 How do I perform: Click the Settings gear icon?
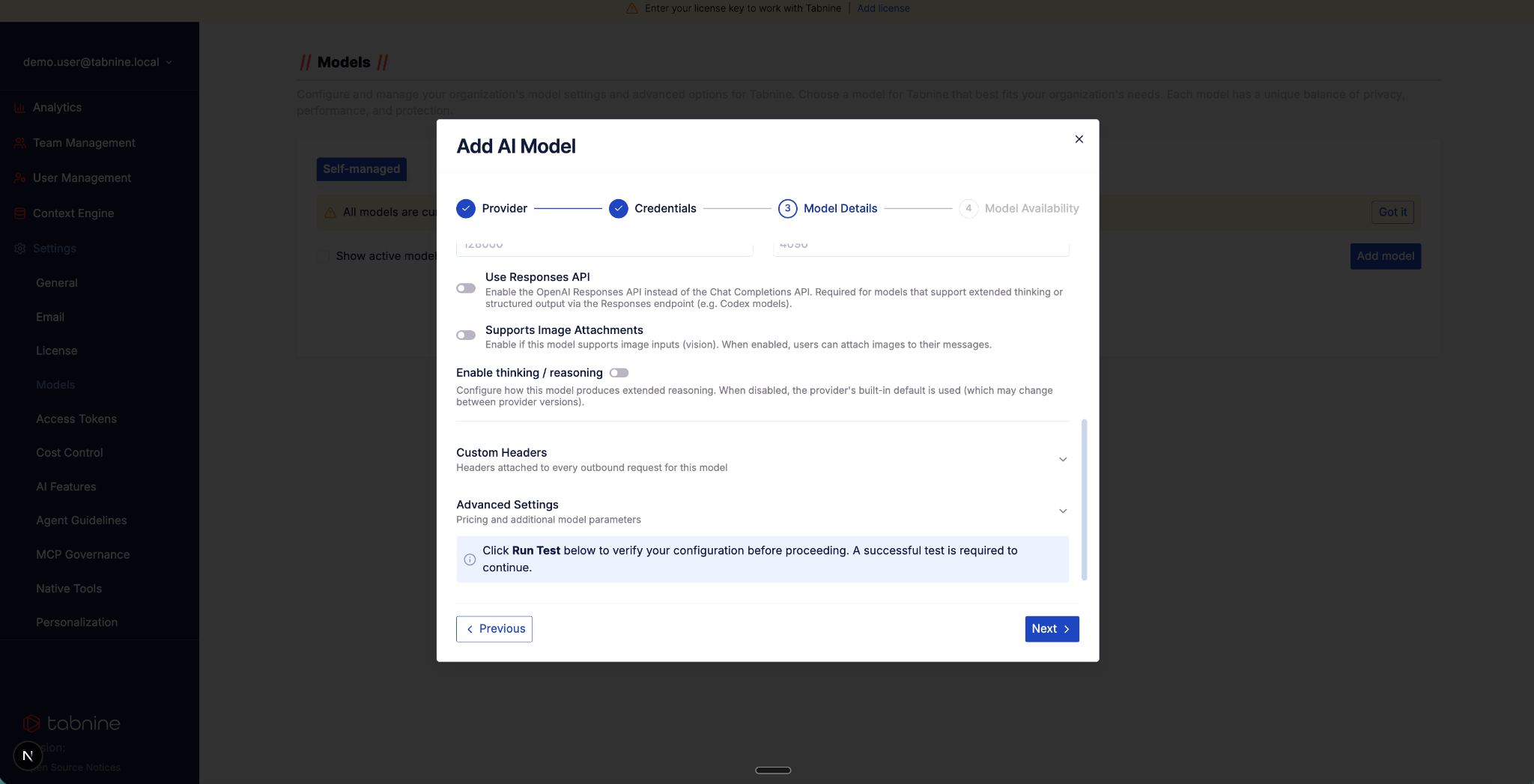[x=20, y=249]
